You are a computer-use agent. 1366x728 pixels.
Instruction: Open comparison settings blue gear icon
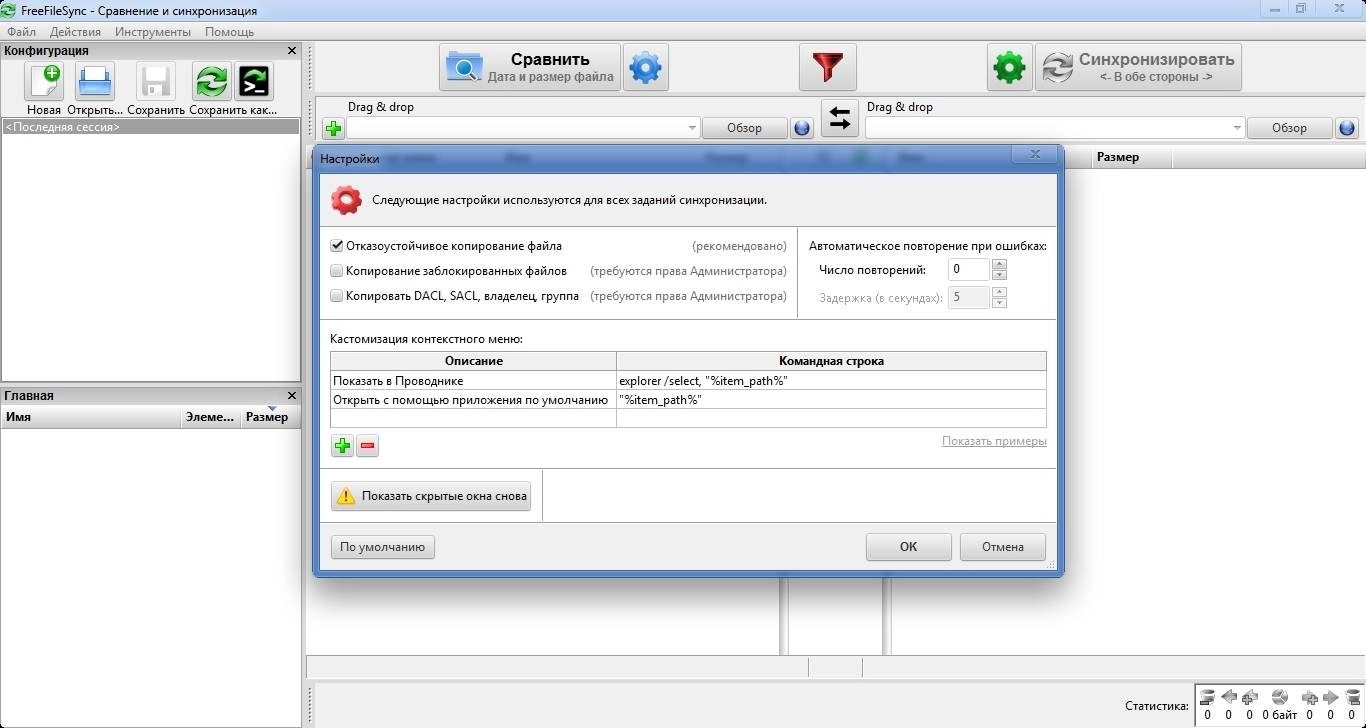(646, 68)
